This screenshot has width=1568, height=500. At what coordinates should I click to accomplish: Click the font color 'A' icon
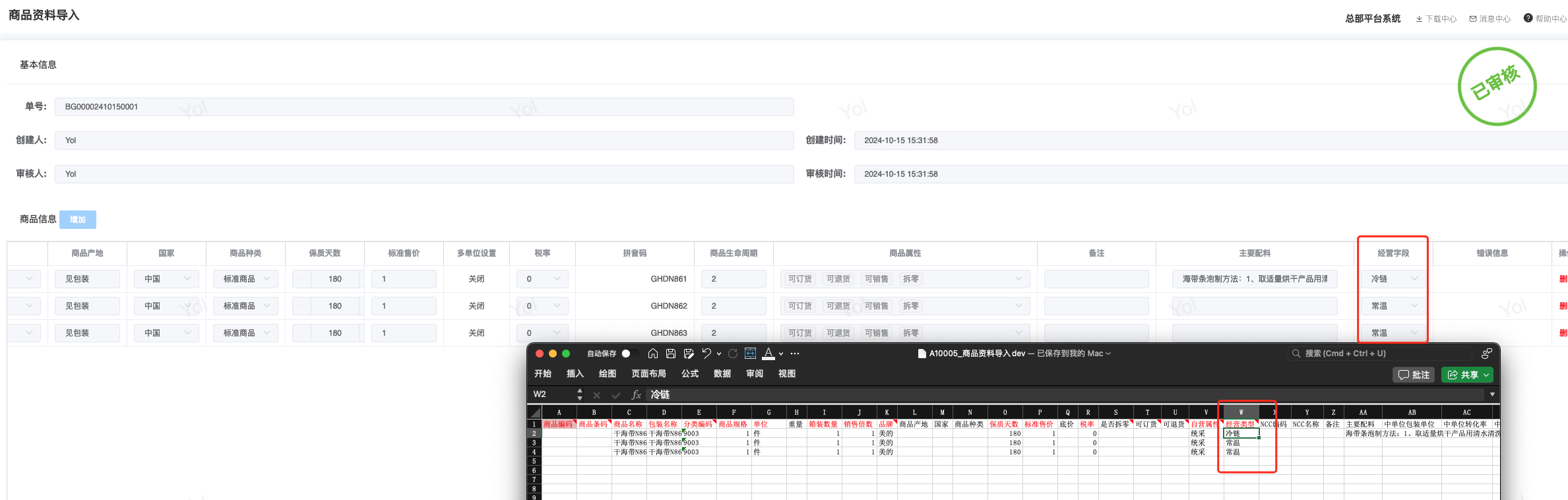tap(768, 354)
